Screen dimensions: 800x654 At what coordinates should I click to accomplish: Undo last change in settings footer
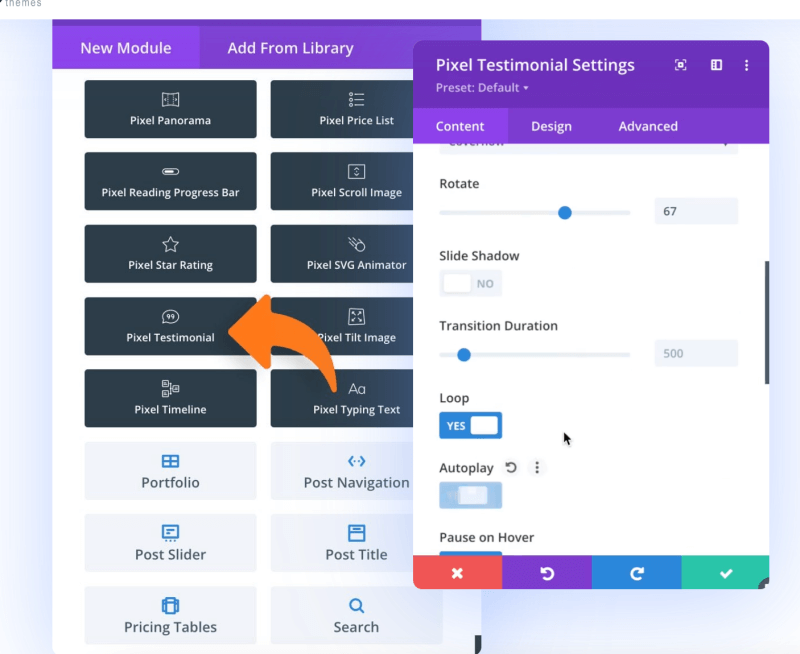point(547,573)
